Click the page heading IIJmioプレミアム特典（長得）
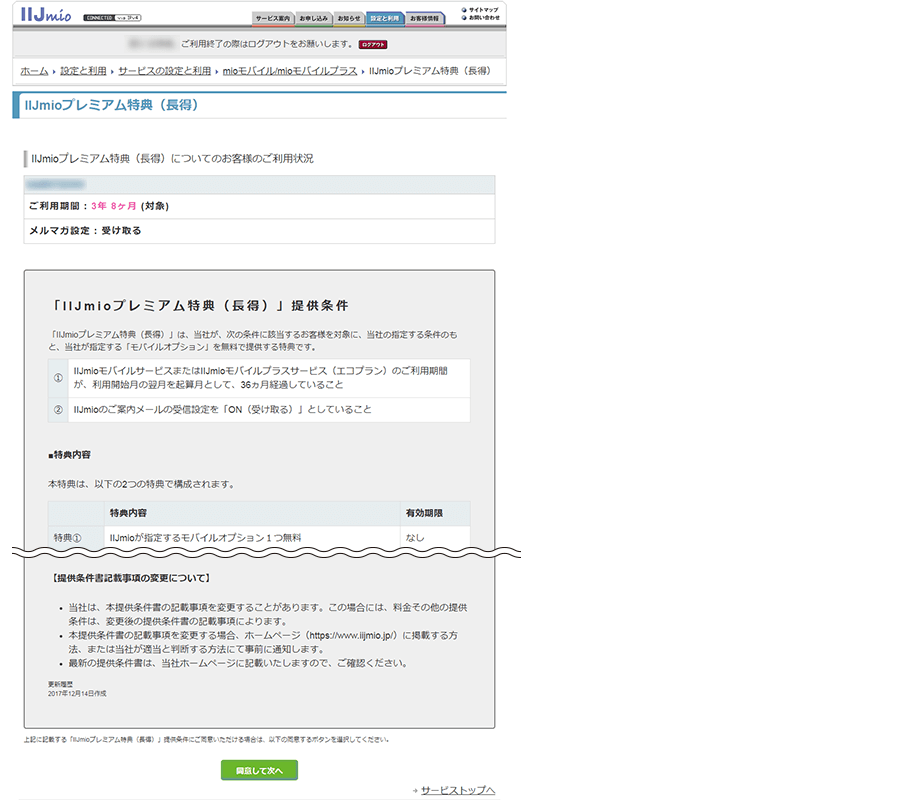This screenshot has width=920, height=800. (x=111, y=105)
